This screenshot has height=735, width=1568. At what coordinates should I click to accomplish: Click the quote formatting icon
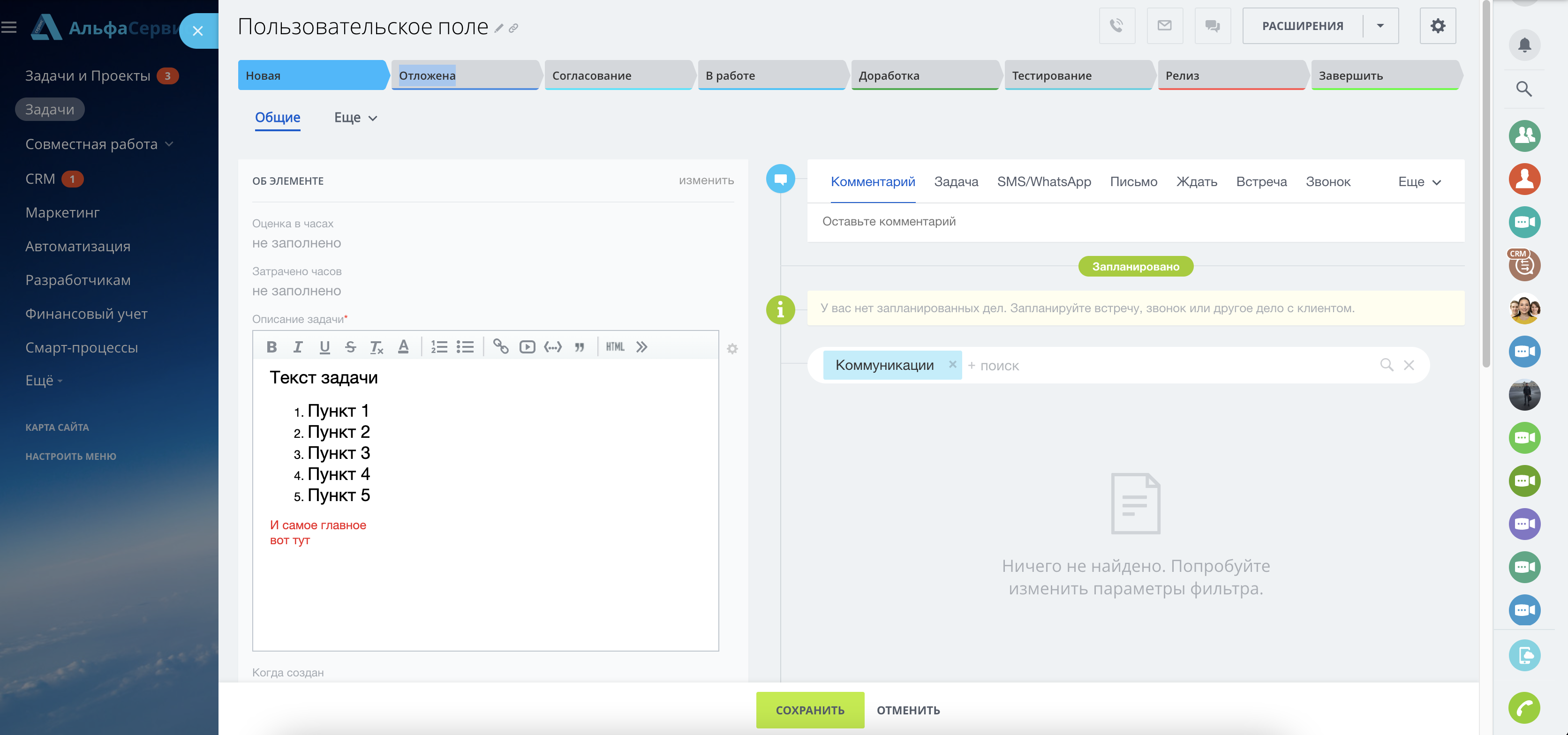[580, 347]
